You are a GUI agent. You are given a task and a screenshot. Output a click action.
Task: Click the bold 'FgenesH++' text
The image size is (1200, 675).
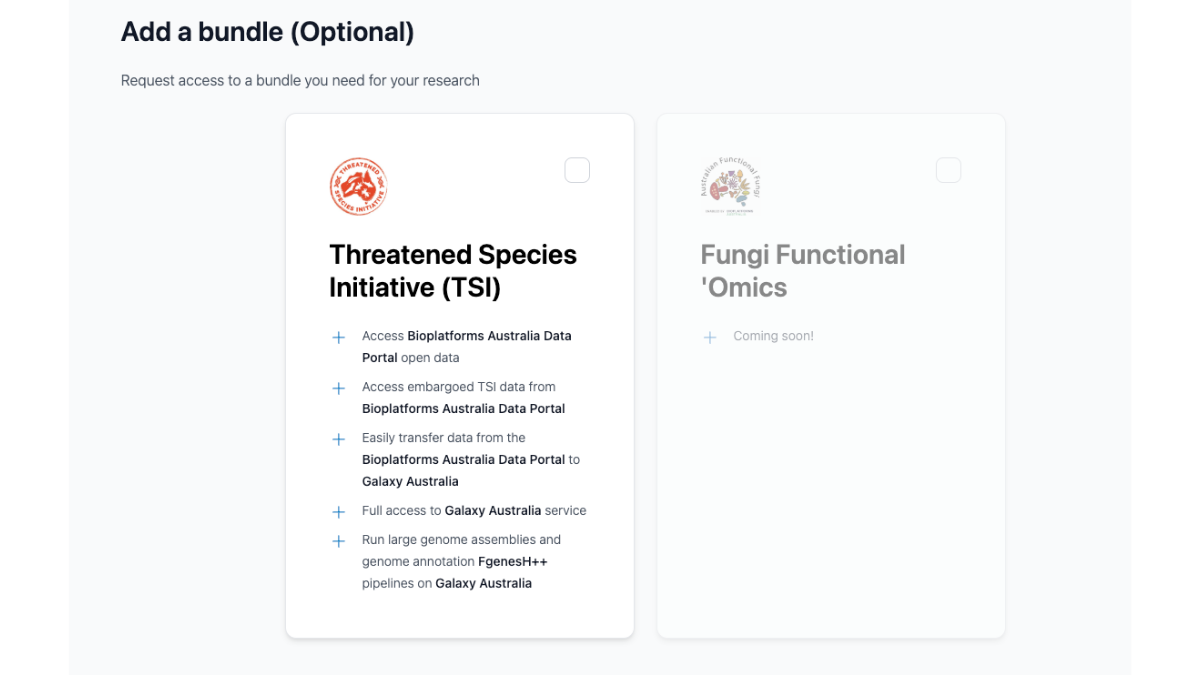point(512,561)
